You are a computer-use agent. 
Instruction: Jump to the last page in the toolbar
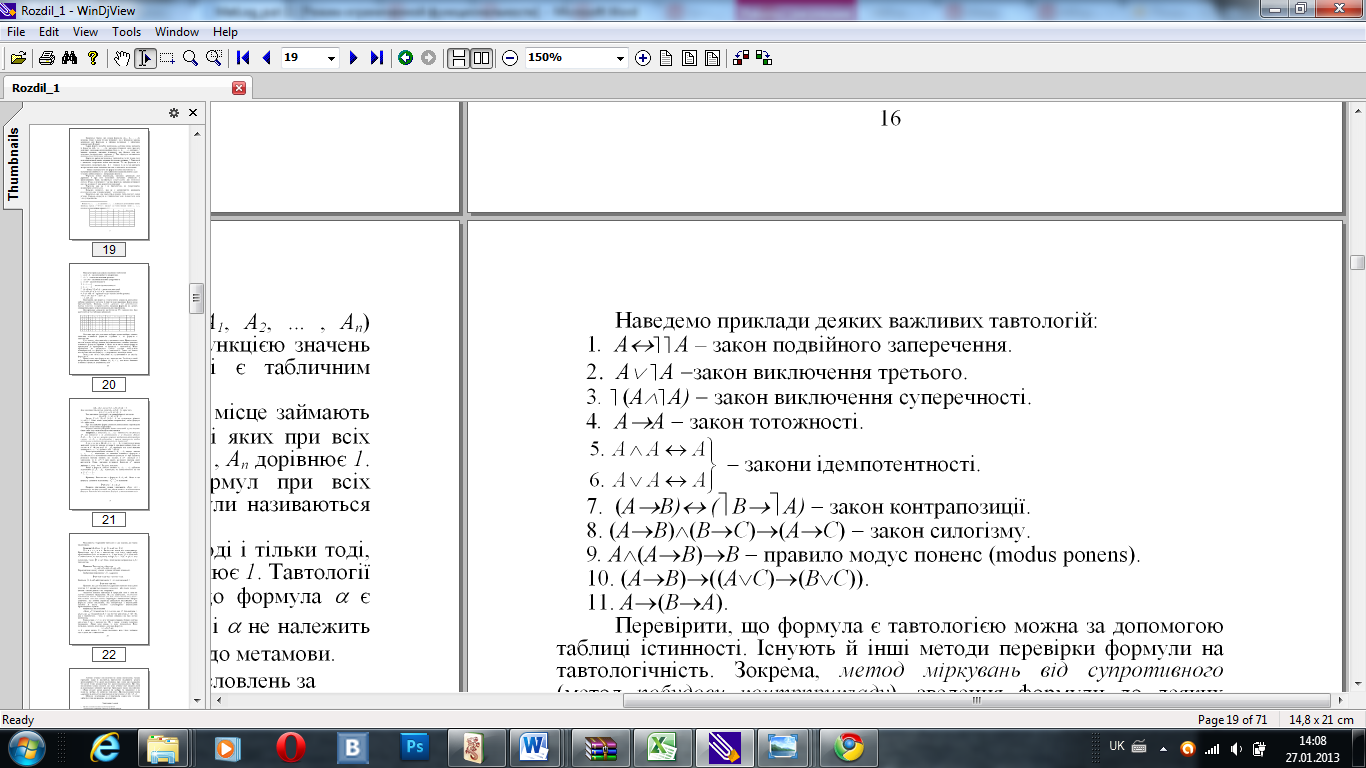(x=376, y=58)
